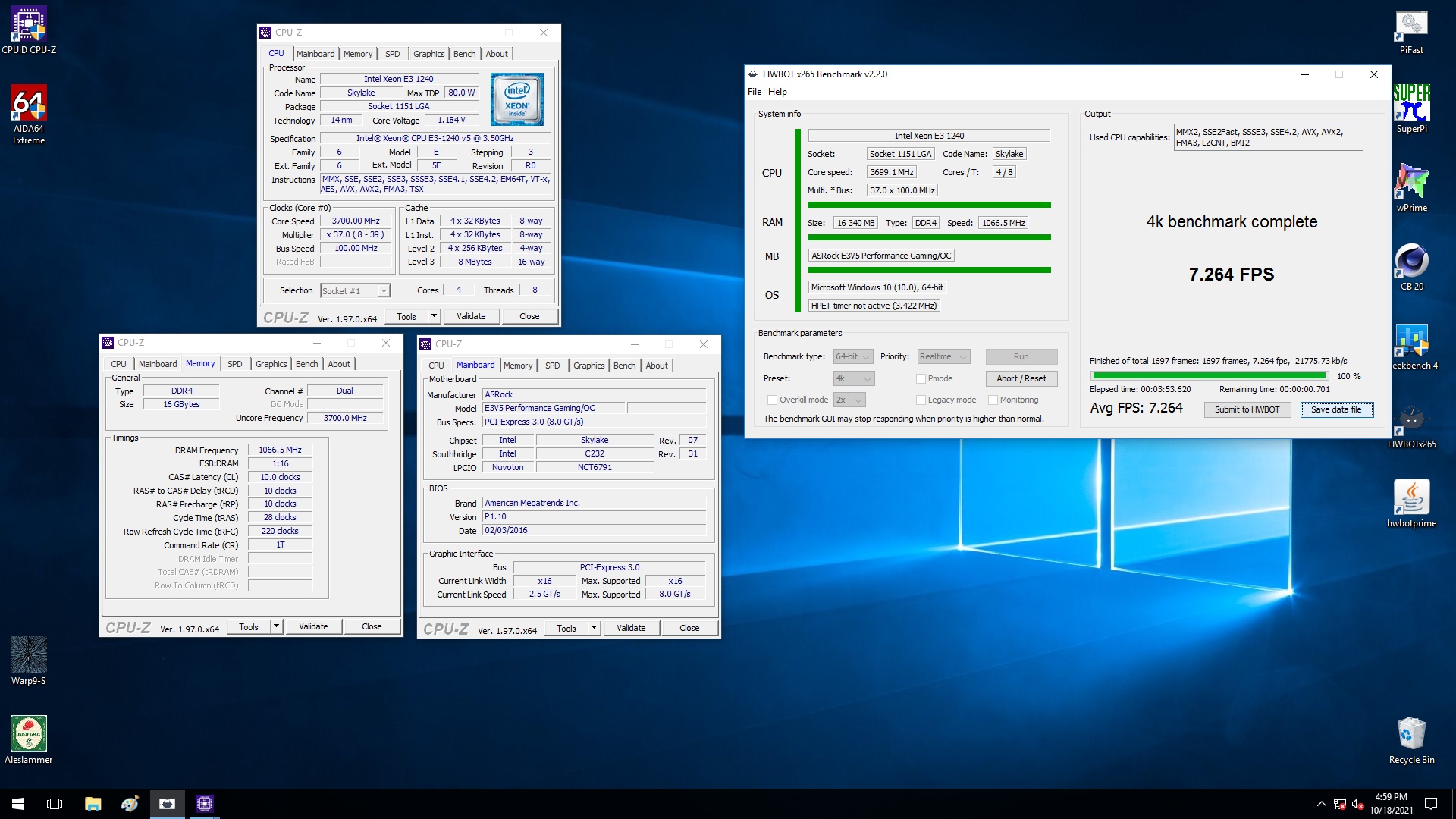Click Tools in the Mainboard CPU-Z window
This screenshot has height=819, width=1456.
click(x=566, y=628)
